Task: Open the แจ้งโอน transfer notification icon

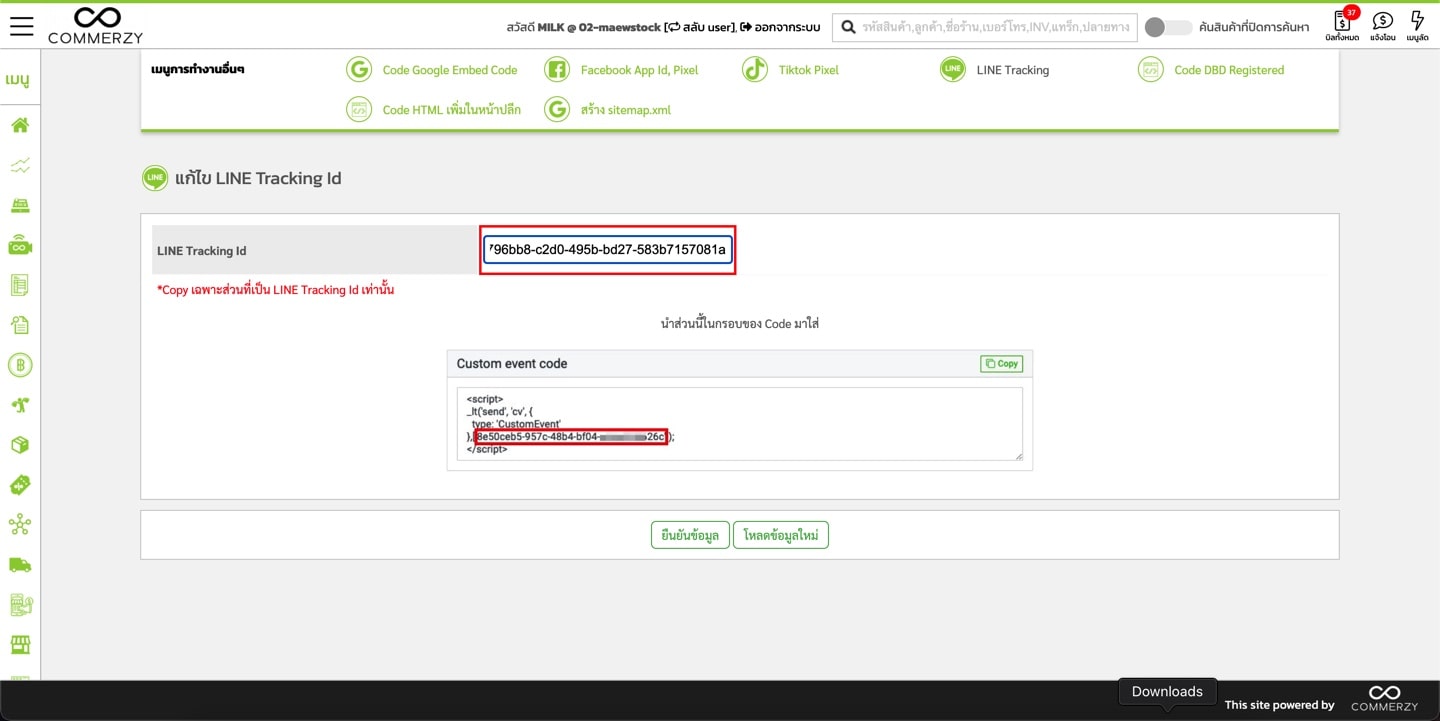Action: click(1383, 26)
